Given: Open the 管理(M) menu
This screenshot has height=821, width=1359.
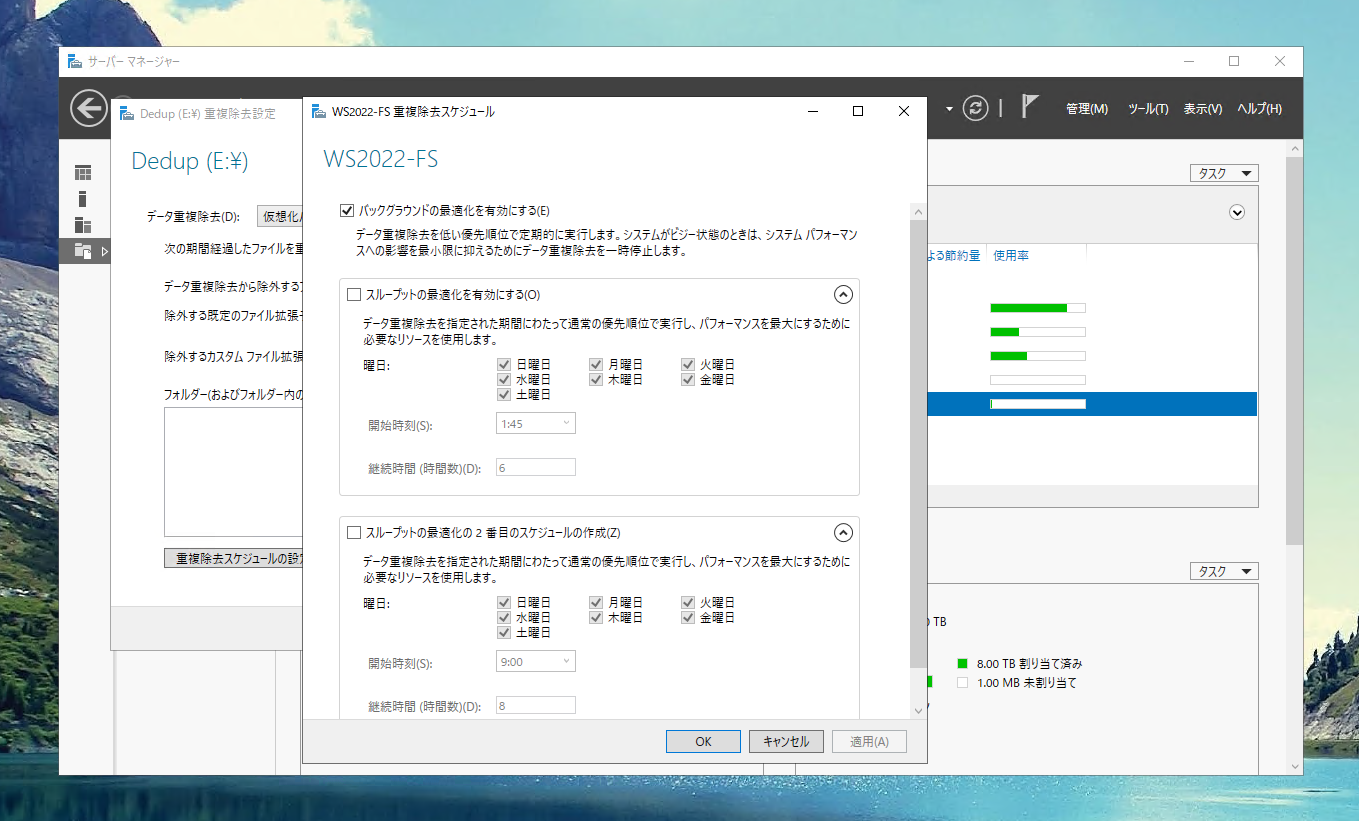Looking at the screenshot, I should 1087,109.
